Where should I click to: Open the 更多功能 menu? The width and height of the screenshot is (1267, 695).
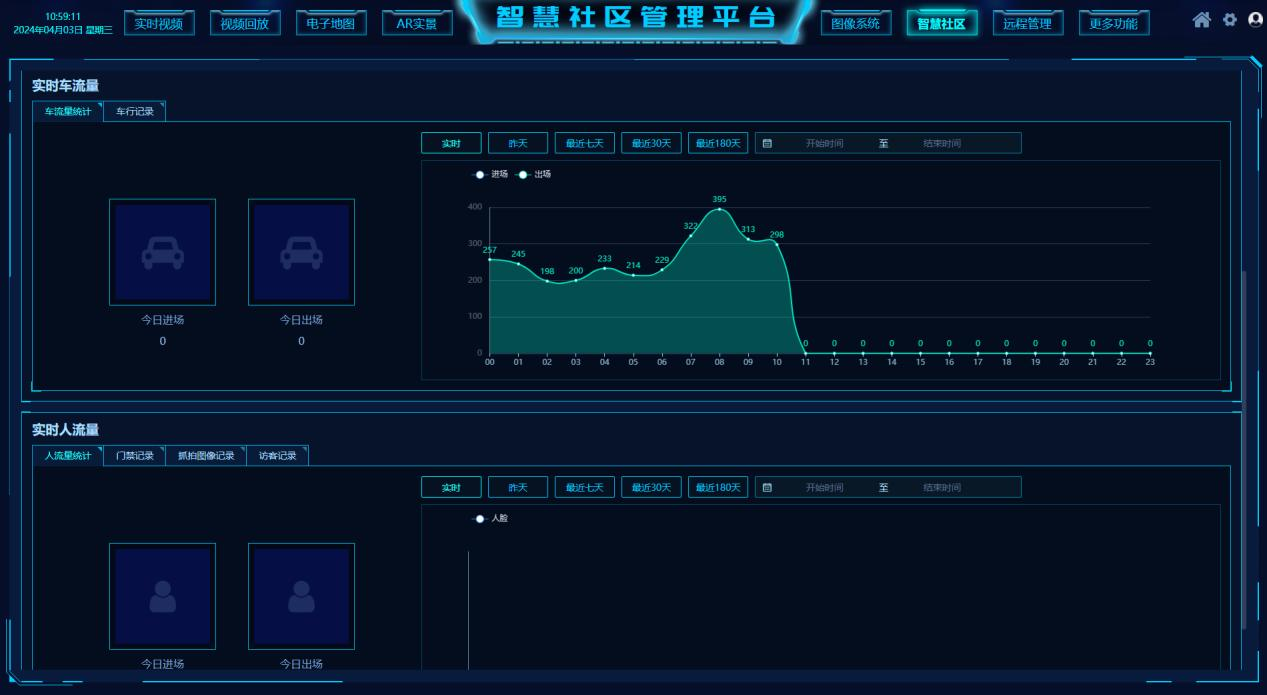coord(1114,23)
